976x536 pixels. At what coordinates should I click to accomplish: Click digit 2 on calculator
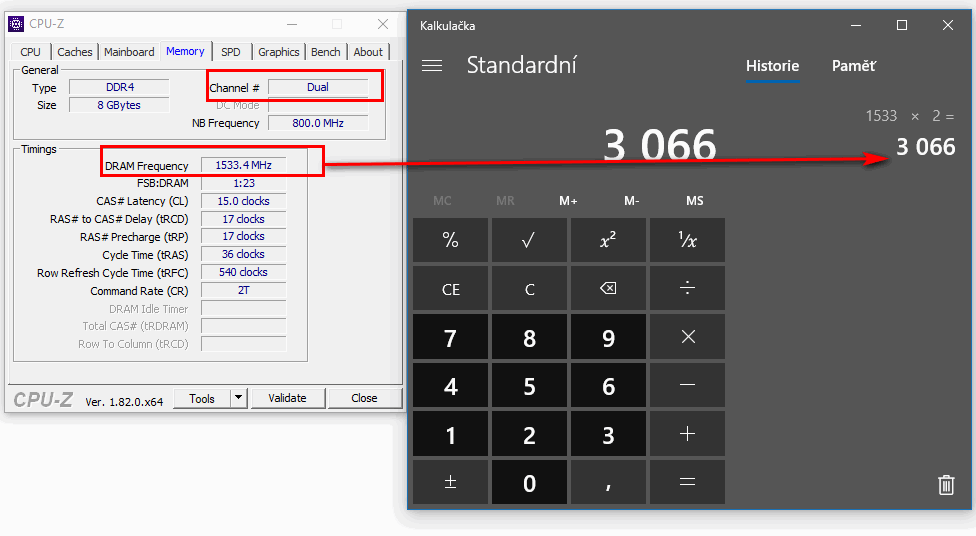click(529, 434)
